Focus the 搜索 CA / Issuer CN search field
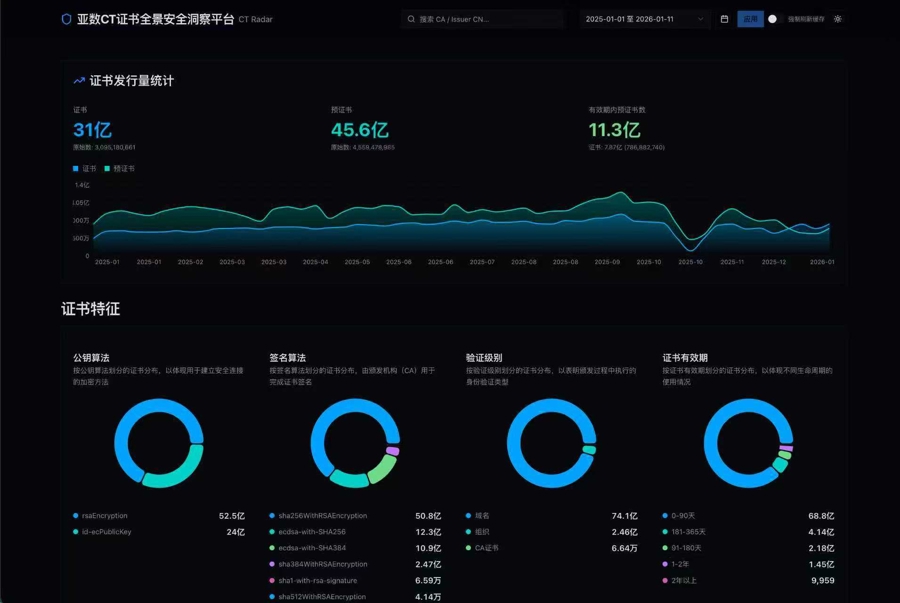This screenshot has height=603, width=900. click(x=485, y=19)
